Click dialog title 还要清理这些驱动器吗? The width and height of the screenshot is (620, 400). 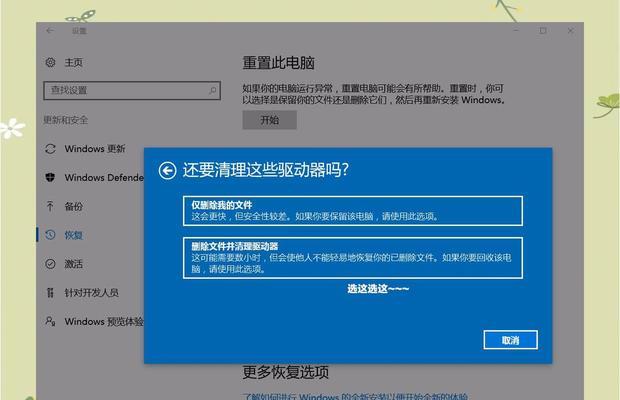click(266, 170)
